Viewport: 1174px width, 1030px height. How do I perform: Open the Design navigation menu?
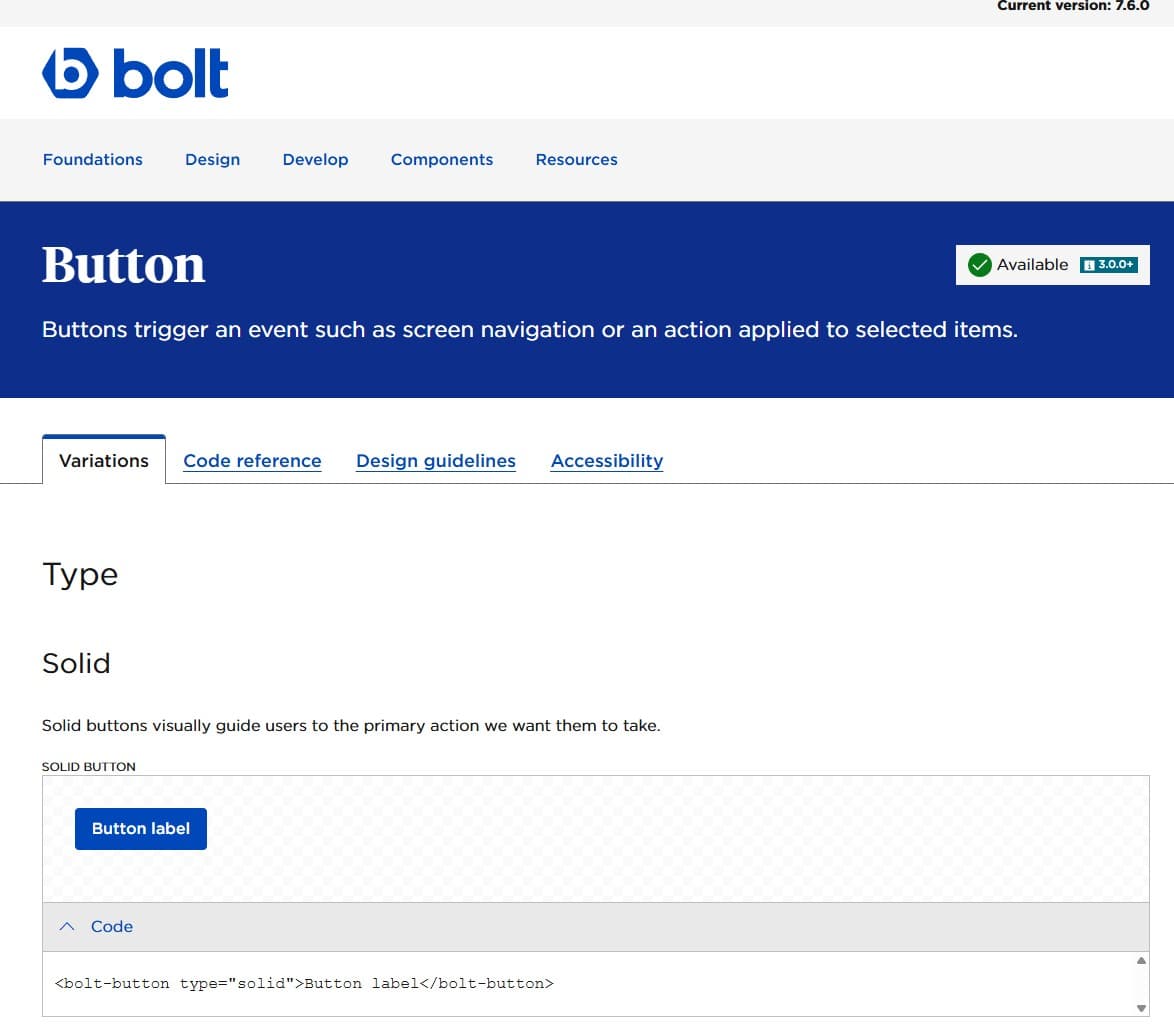tap(212, 160)
